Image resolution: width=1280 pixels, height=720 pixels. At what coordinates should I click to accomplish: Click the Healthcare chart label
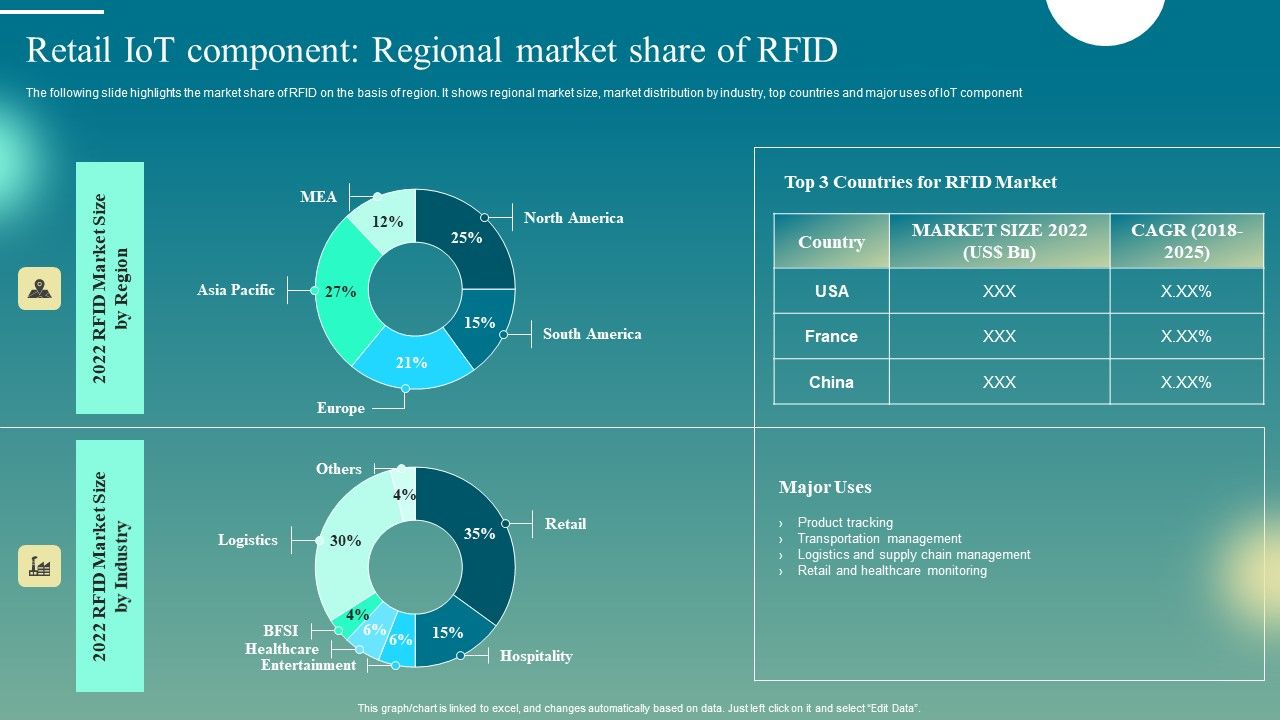click(x=282, y=649)
